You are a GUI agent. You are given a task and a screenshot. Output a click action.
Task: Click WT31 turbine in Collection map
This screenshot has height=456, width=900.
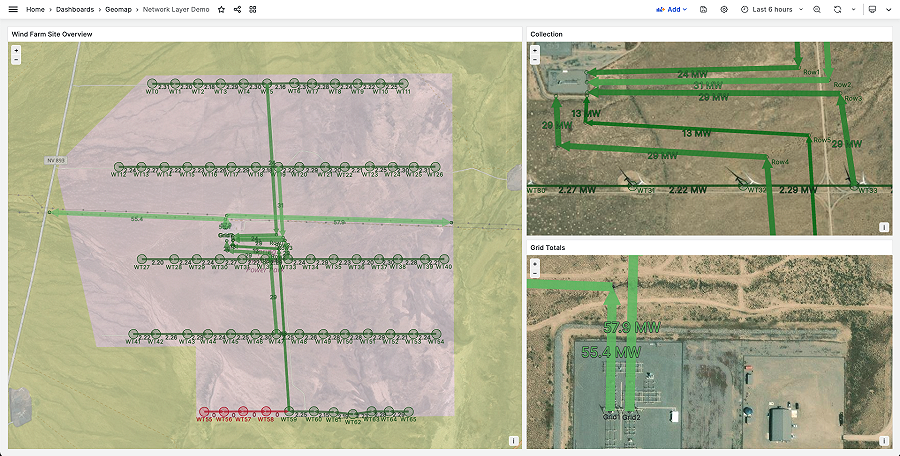(x=632, y=186)
